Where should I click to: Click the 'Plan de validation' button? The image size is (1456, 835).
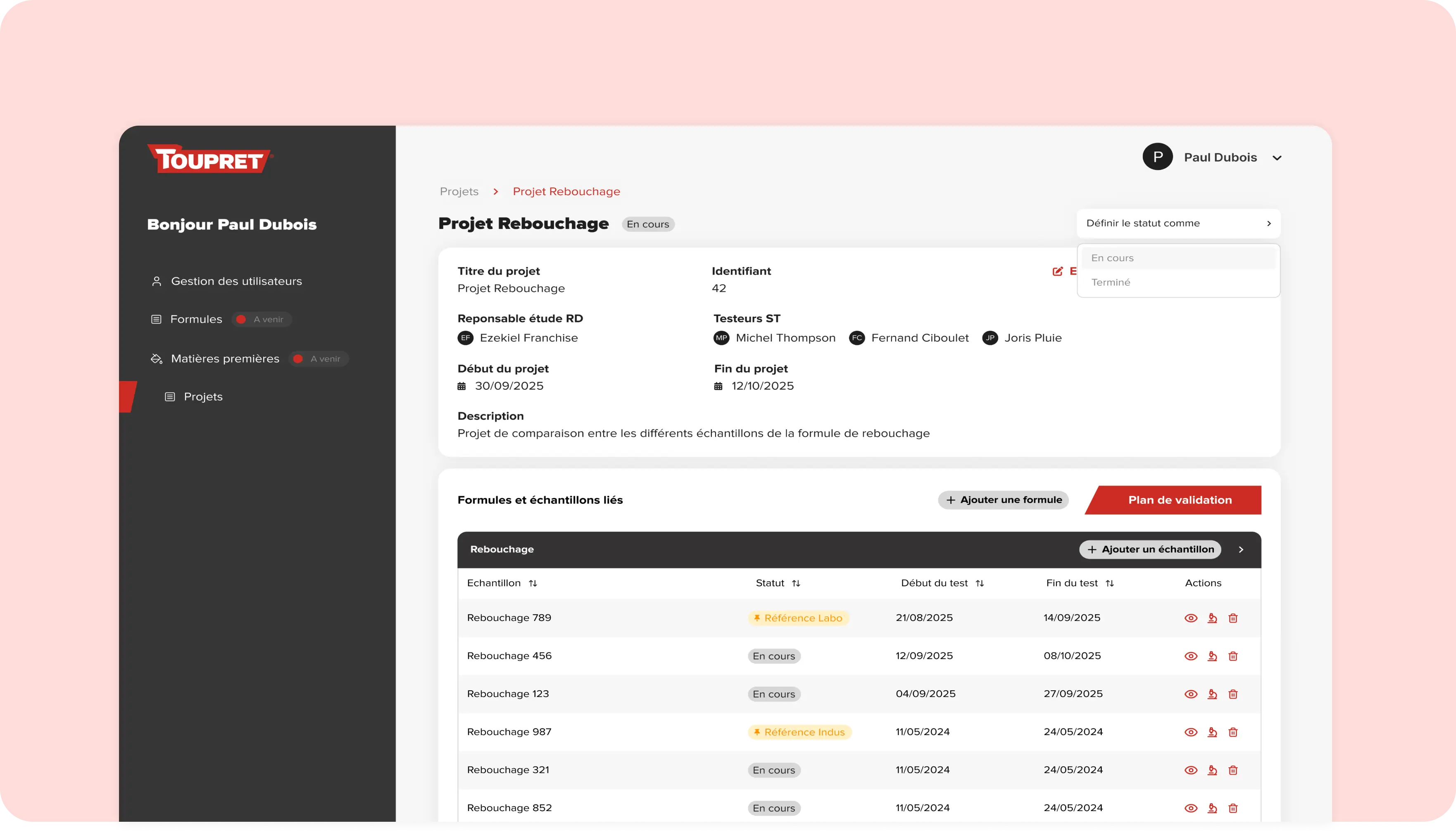point(1179,499)
